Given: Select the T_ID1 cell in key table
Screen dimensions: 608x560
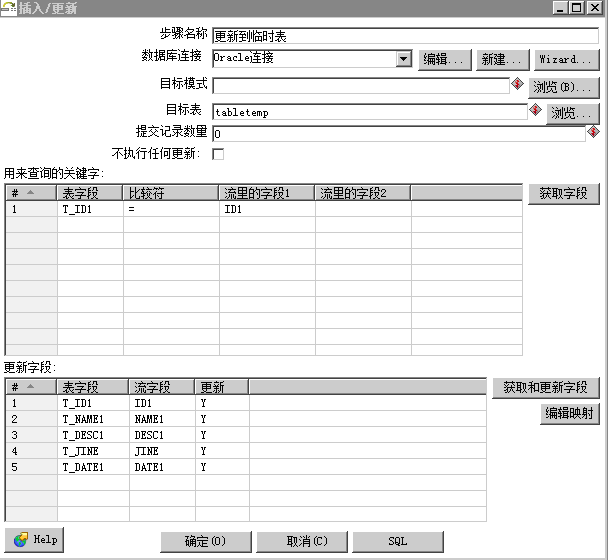Looking at the screenshot, I should click(90, 209).
